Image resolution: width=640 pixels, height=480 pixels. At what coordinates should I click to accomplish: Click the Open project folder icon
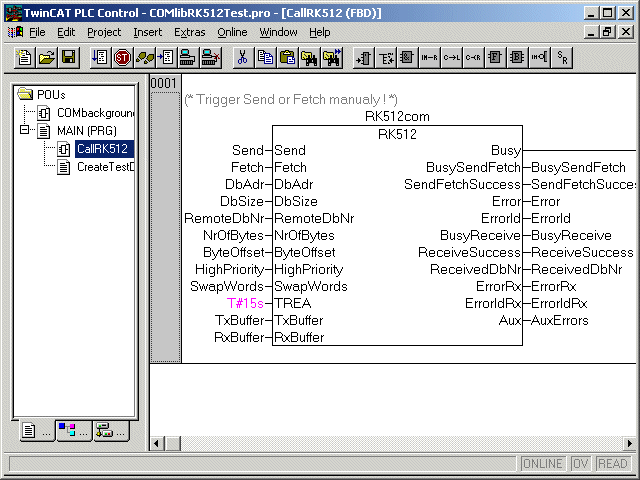[x=47, y=57]
